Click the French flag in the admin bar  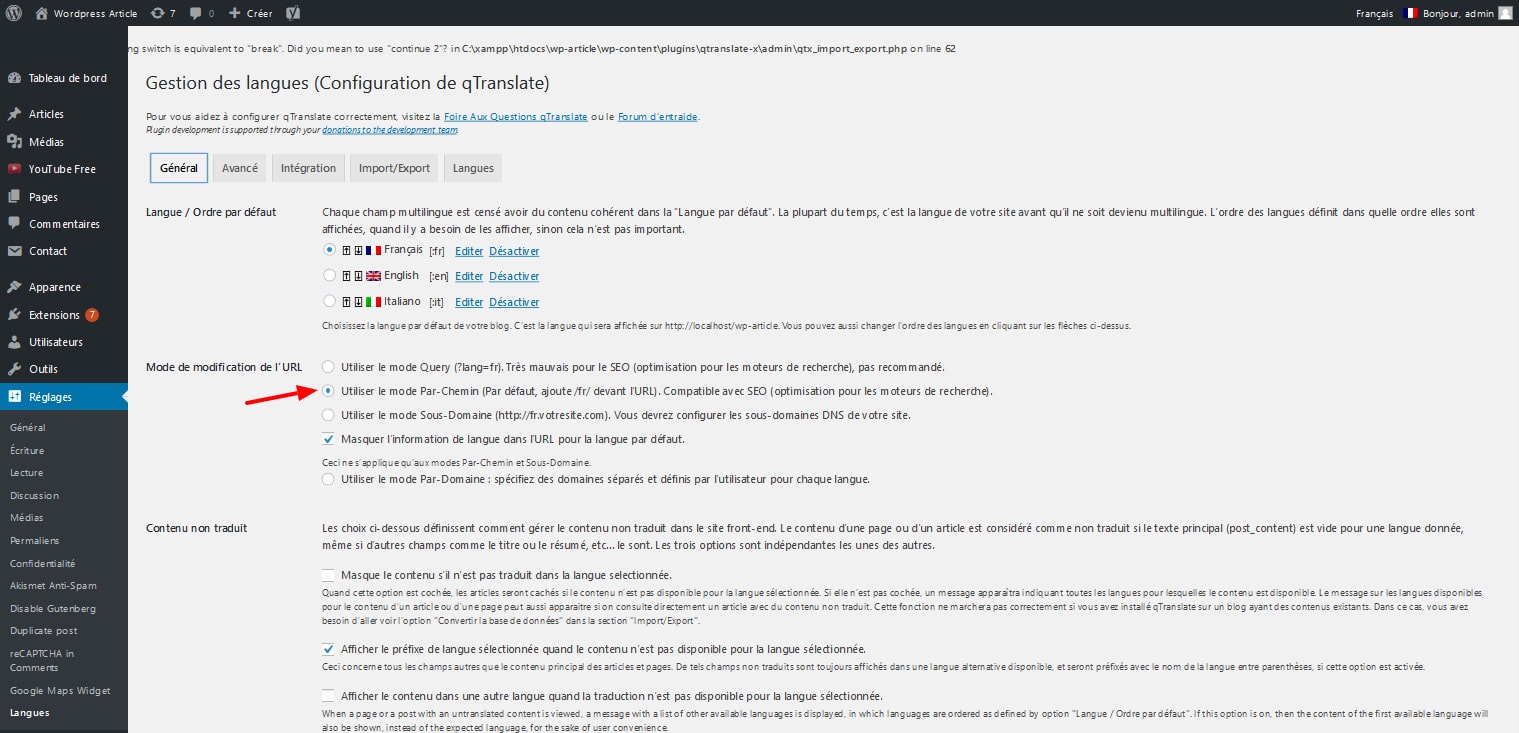click(x=1411, y=13)
